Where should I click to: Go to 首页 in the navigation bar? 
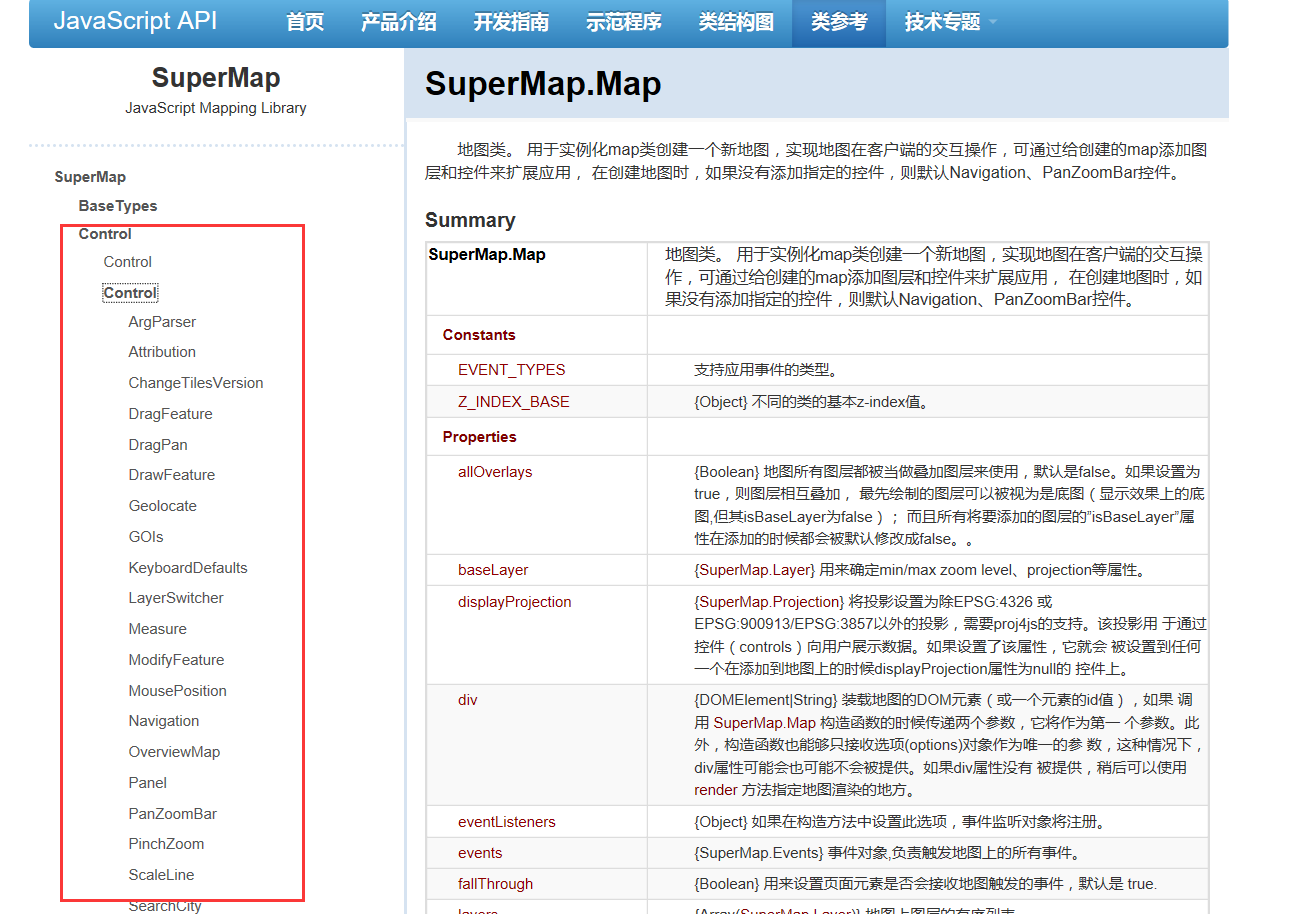coord(305,21)
